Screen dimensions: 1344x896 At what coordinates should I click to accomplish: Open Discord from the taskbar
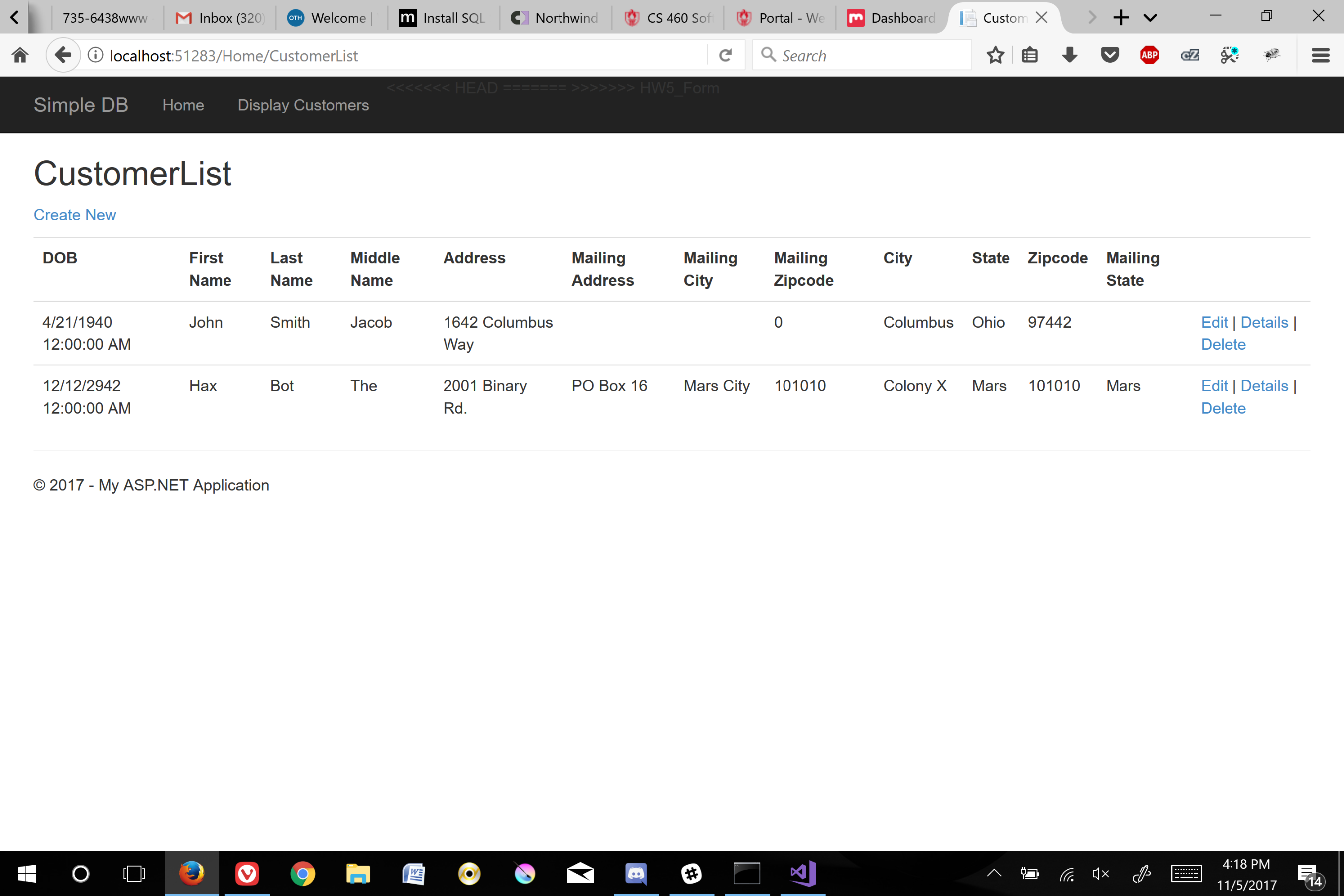point(637,873)
